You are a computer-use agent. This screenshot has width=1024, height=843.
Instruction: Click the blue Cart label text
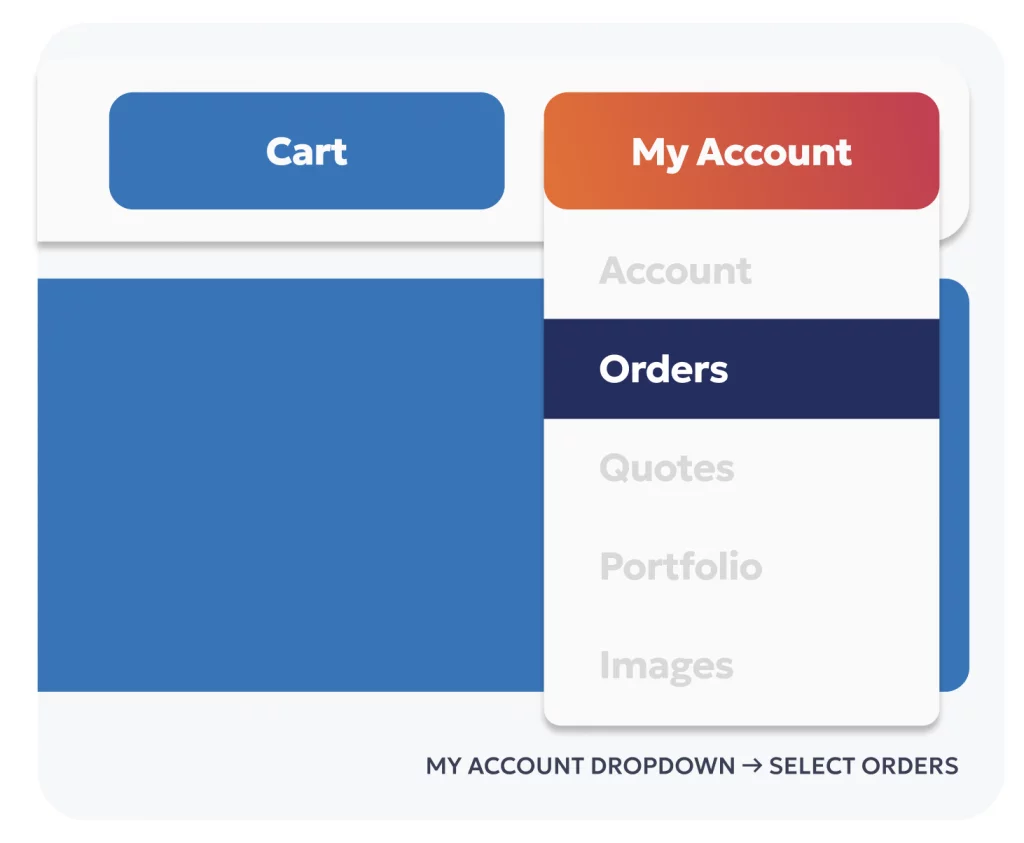coord(306,151)
